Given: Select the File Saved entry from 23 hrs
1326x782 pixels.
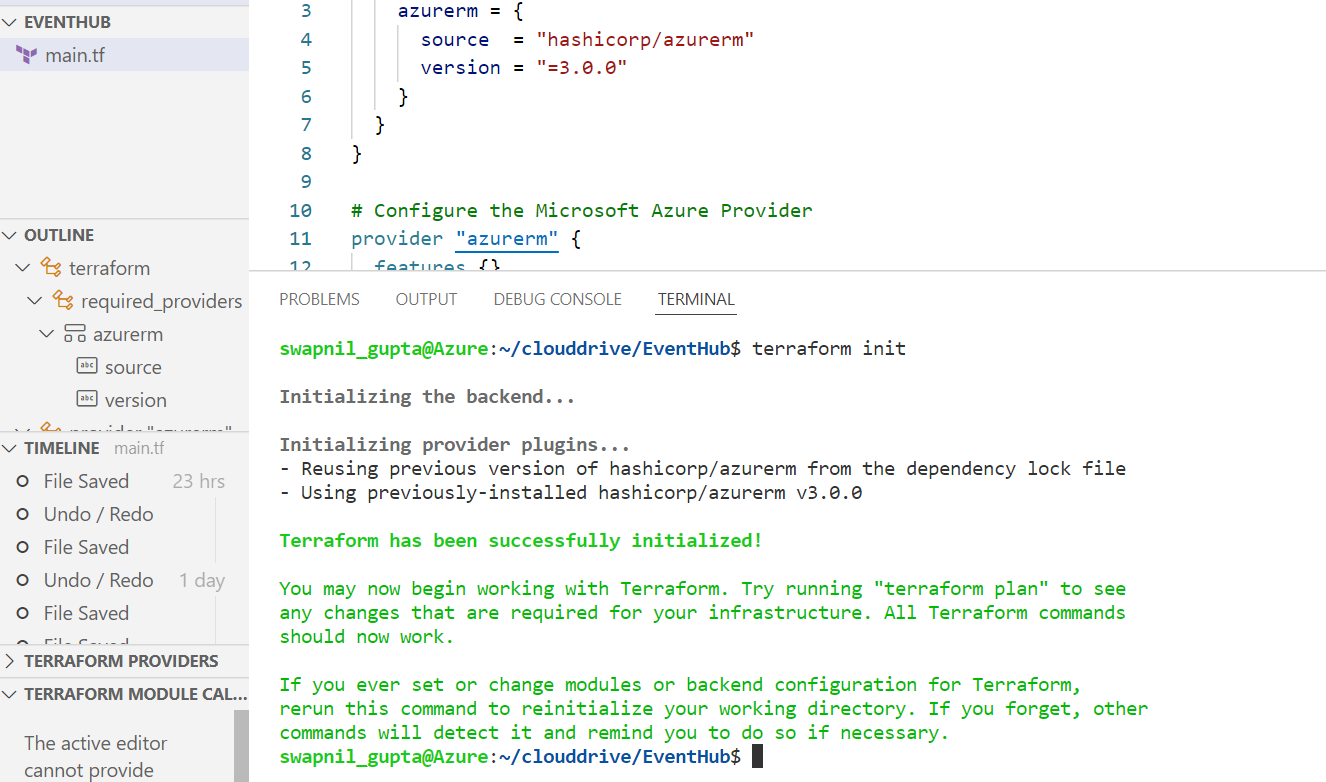Looking at the screenshot, I should 124,481.
